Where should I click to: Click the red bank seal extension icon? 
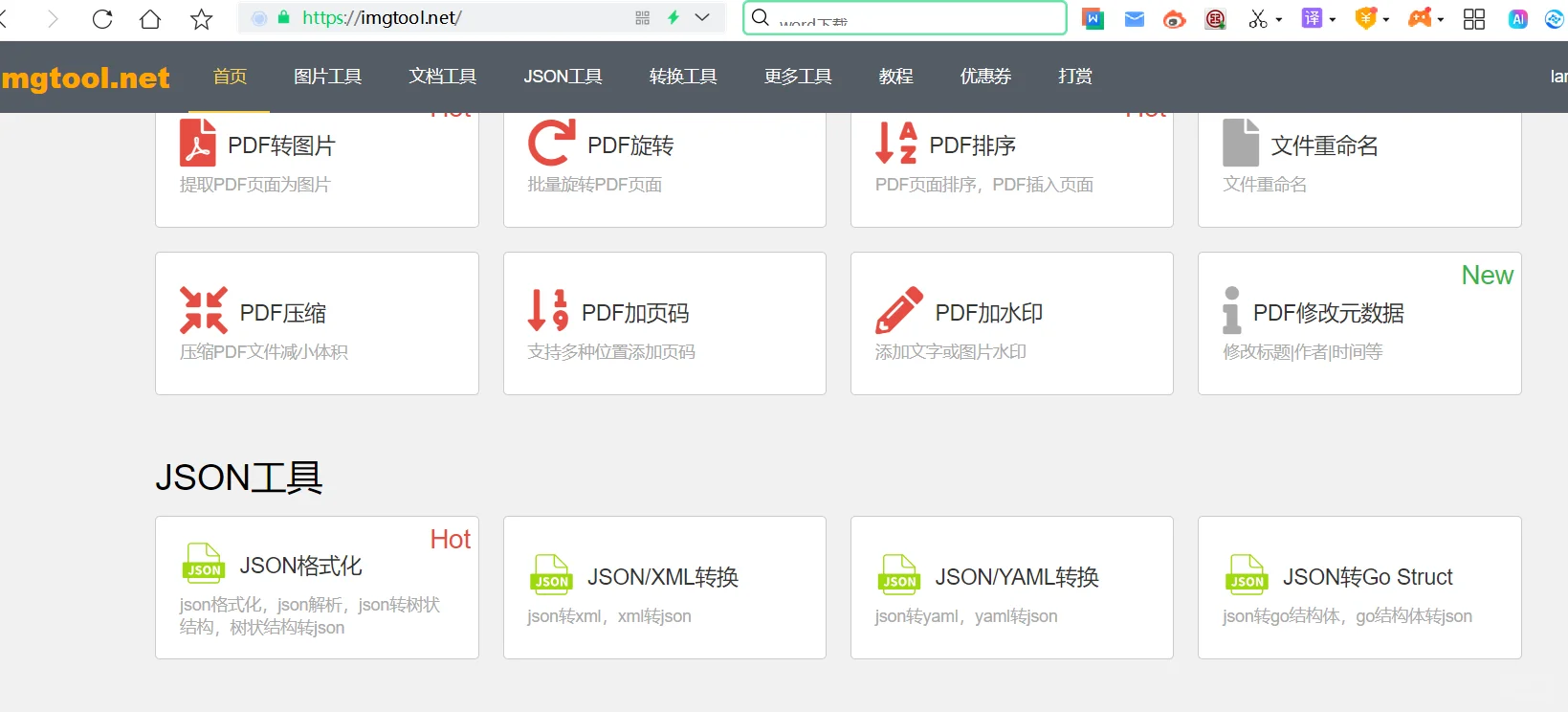coord(1215,18)
